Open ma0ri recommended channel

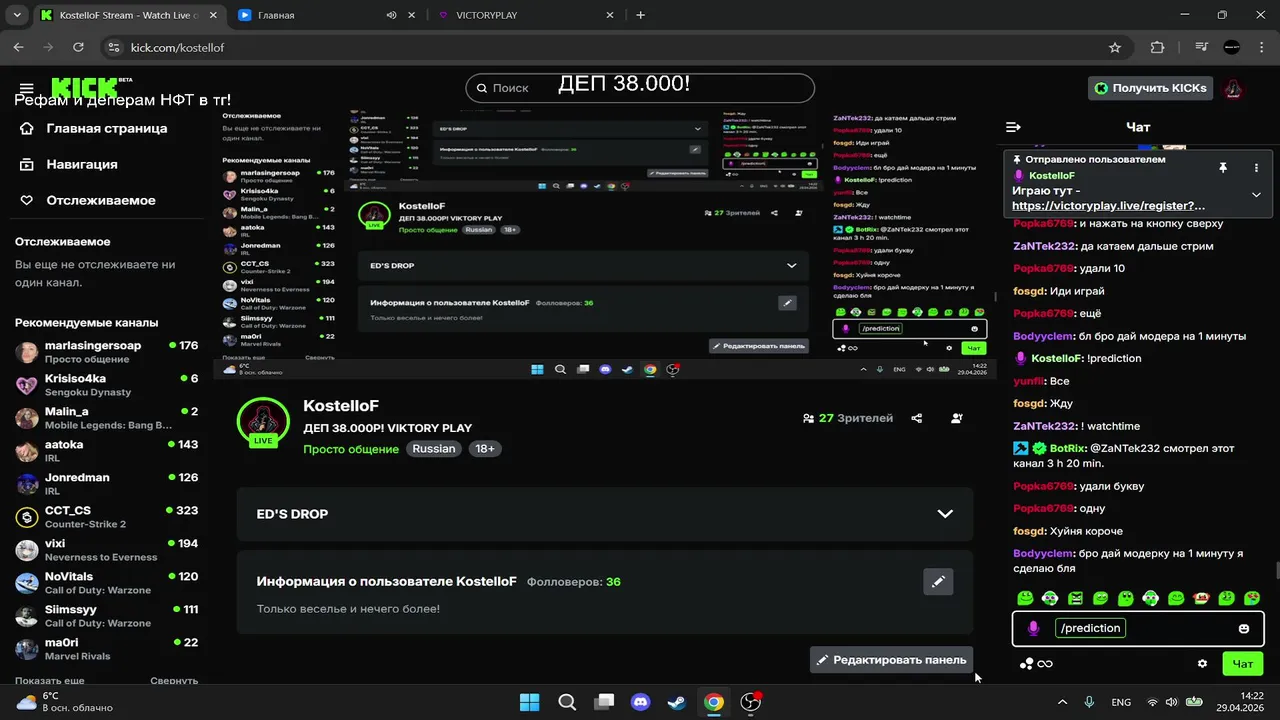pos(107,649)
